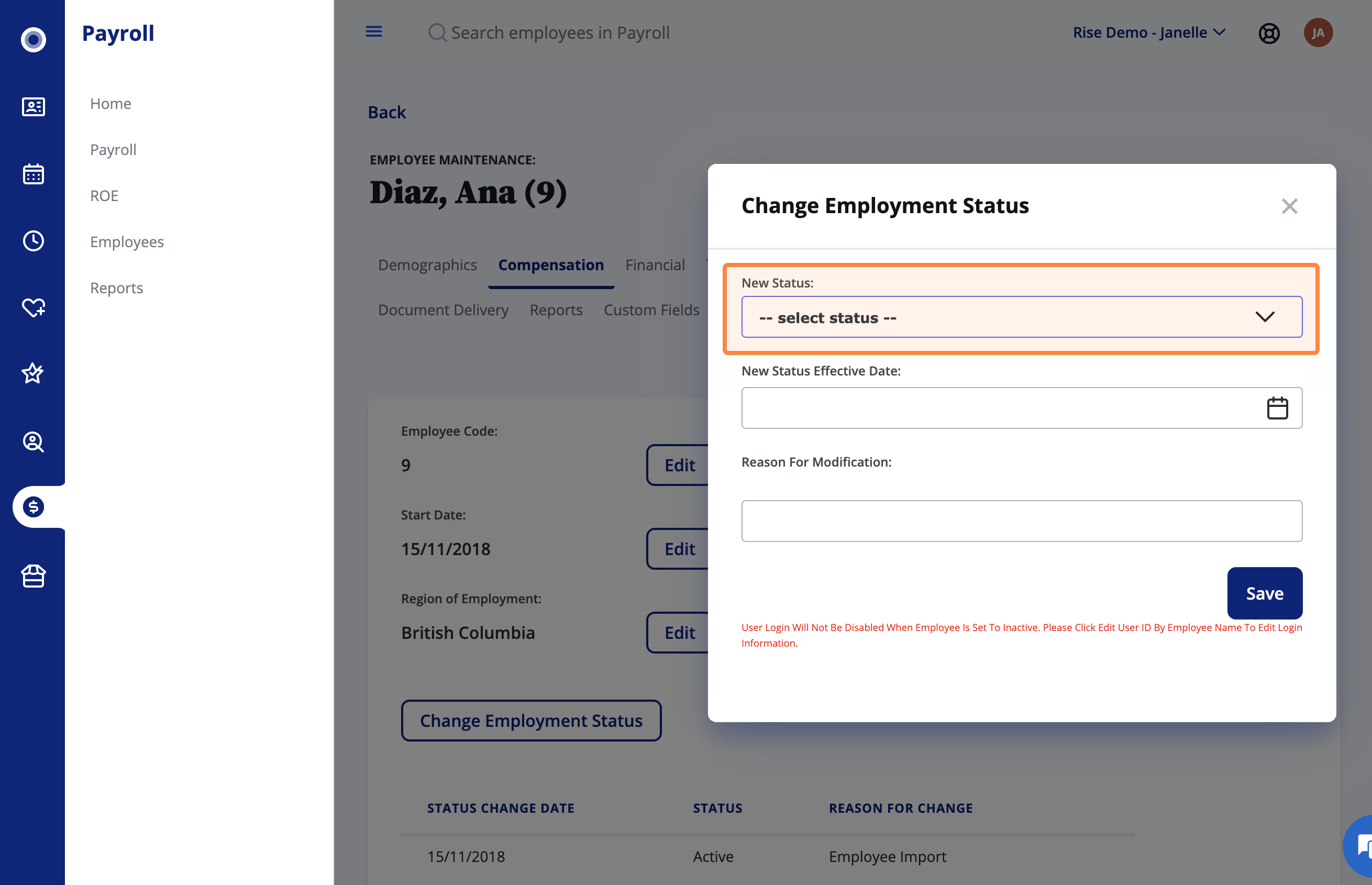Open the clock time-tracking sidebar icon
The image size is (1372, 885).
[x=34, y=241]
